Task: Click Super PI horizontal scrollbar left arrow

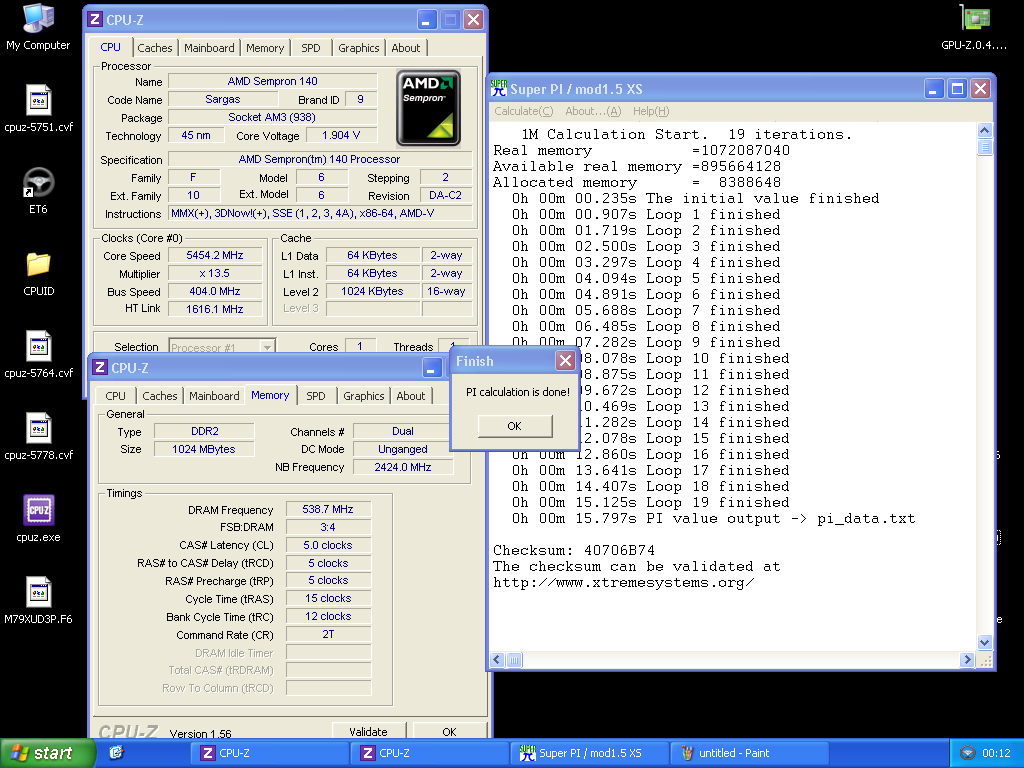Action: pos(497,660)
